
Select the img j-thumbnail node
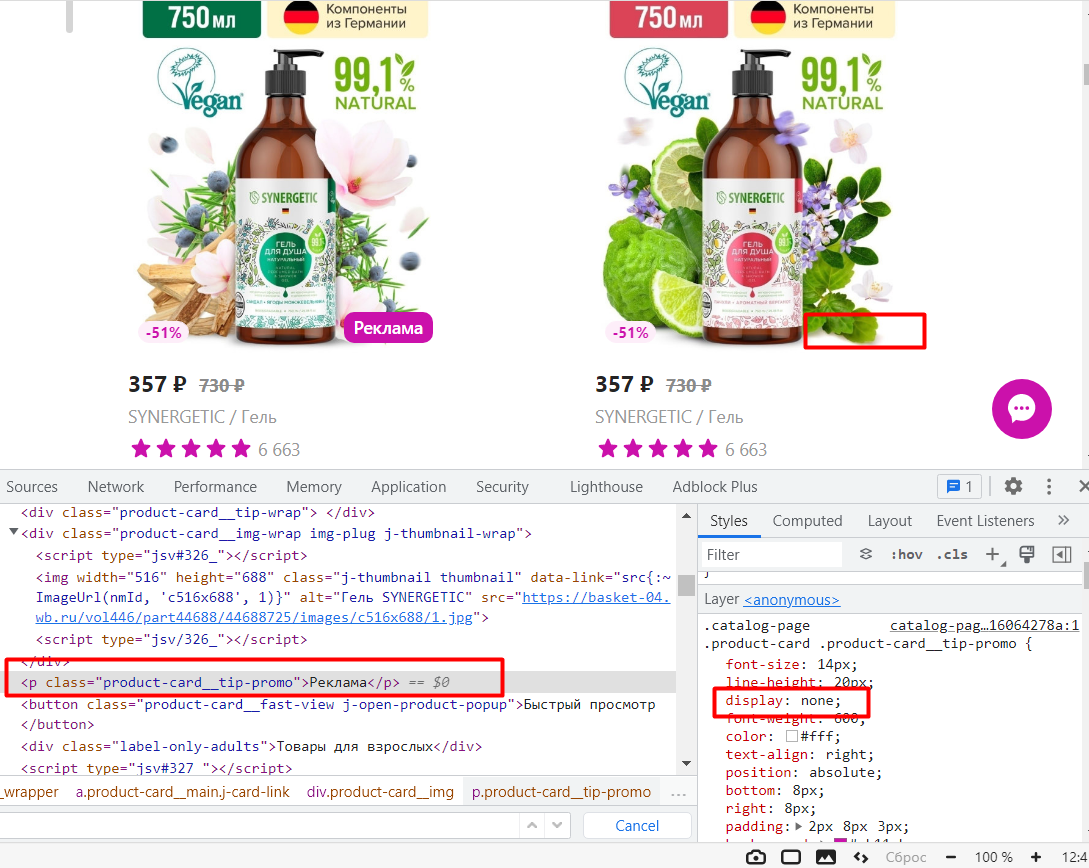pos(353,597)
